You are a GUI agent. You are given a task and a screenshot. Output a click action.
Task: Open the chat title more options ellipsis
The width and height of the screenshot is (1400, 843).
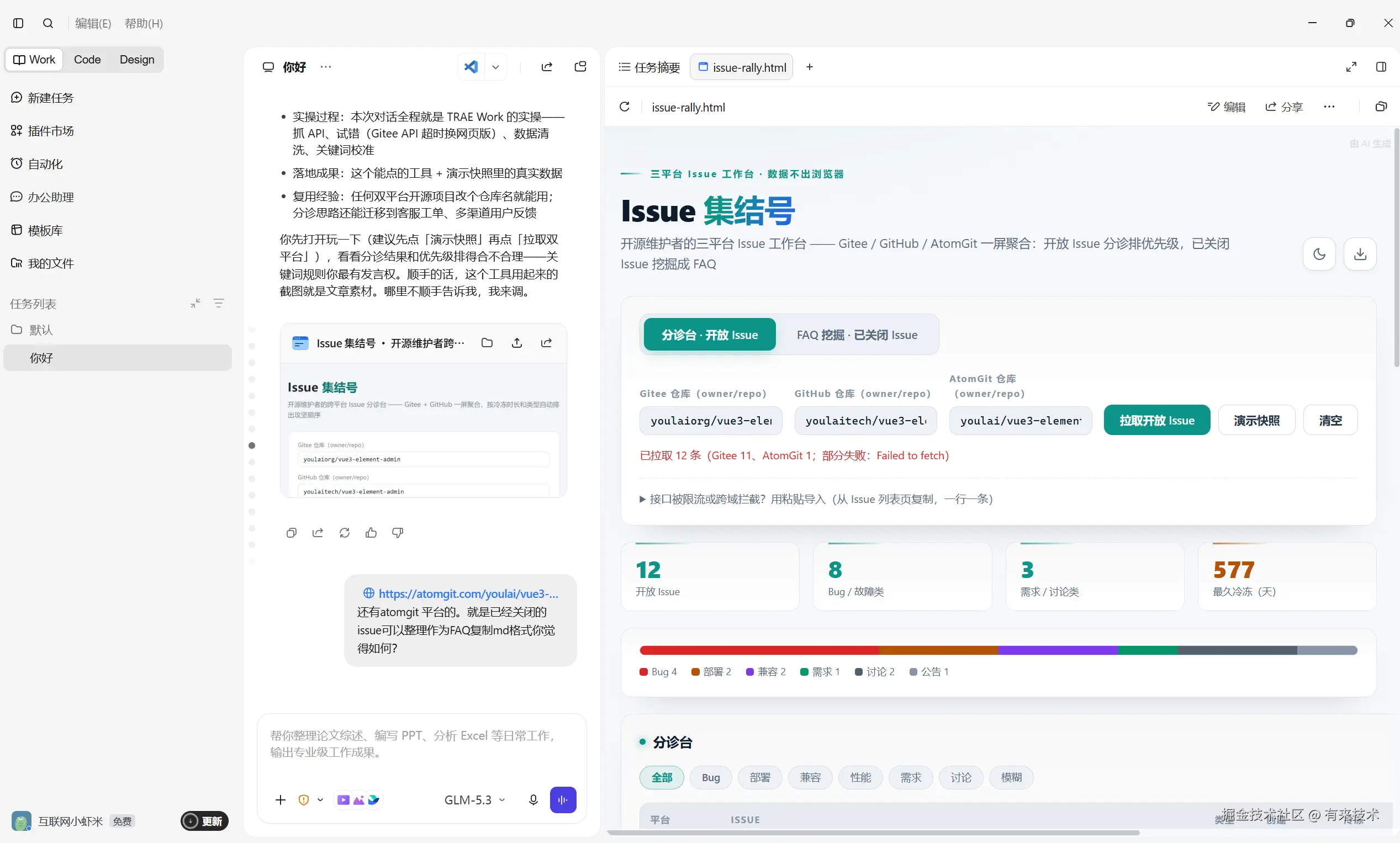(x=326, y=67)
